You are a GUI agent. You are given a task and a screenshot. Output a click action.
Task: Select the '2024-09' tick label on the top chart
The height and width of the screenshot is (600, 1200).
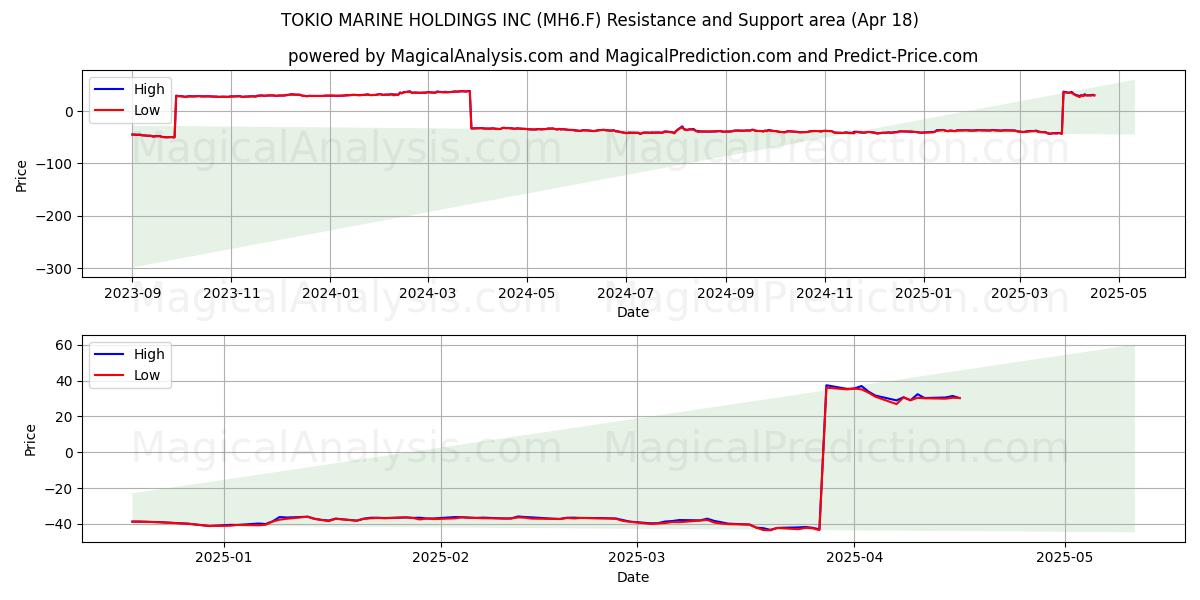(725, 293)
